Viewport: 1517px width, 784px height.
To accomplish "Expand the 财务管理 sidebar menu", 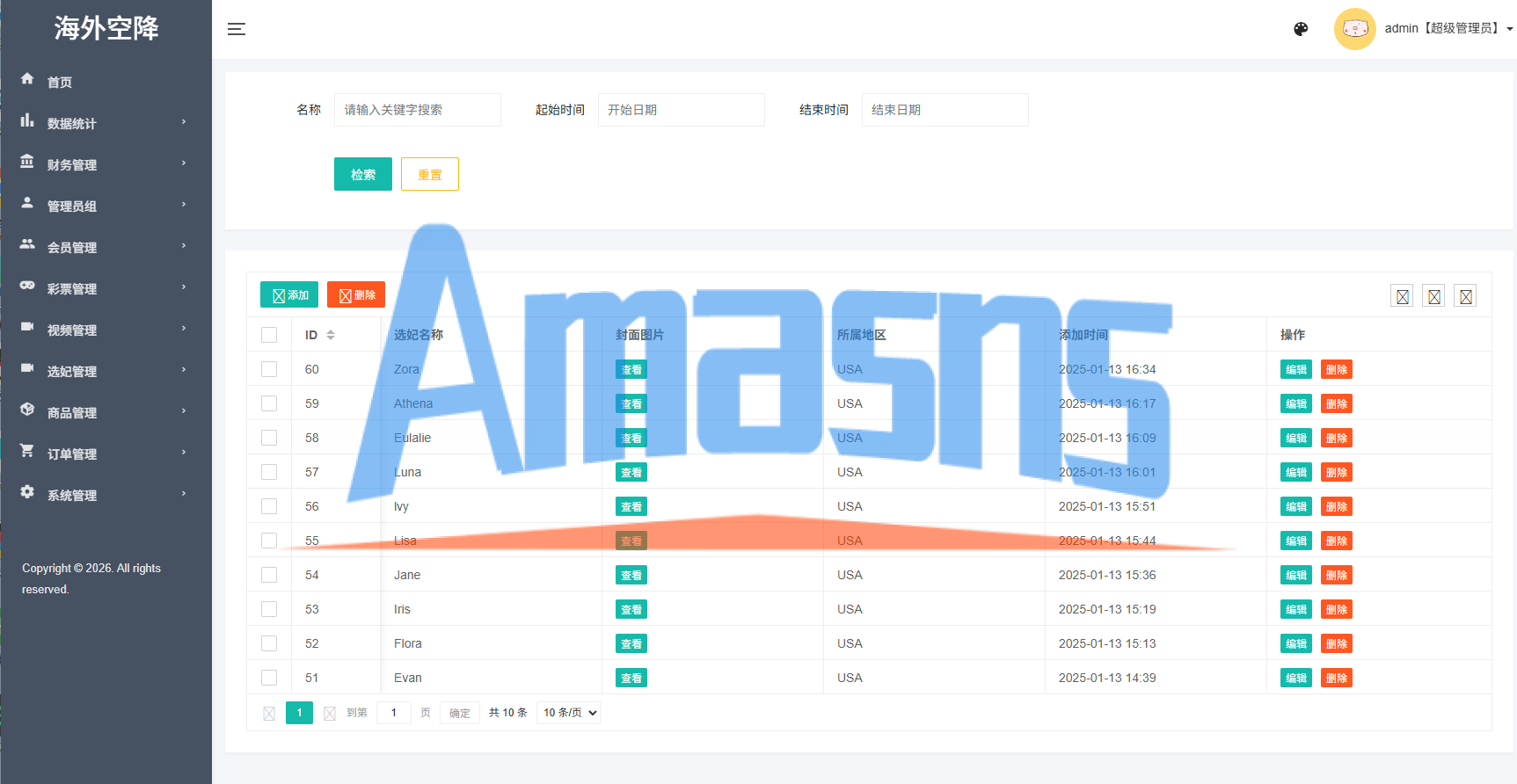I will click(106, 164).
